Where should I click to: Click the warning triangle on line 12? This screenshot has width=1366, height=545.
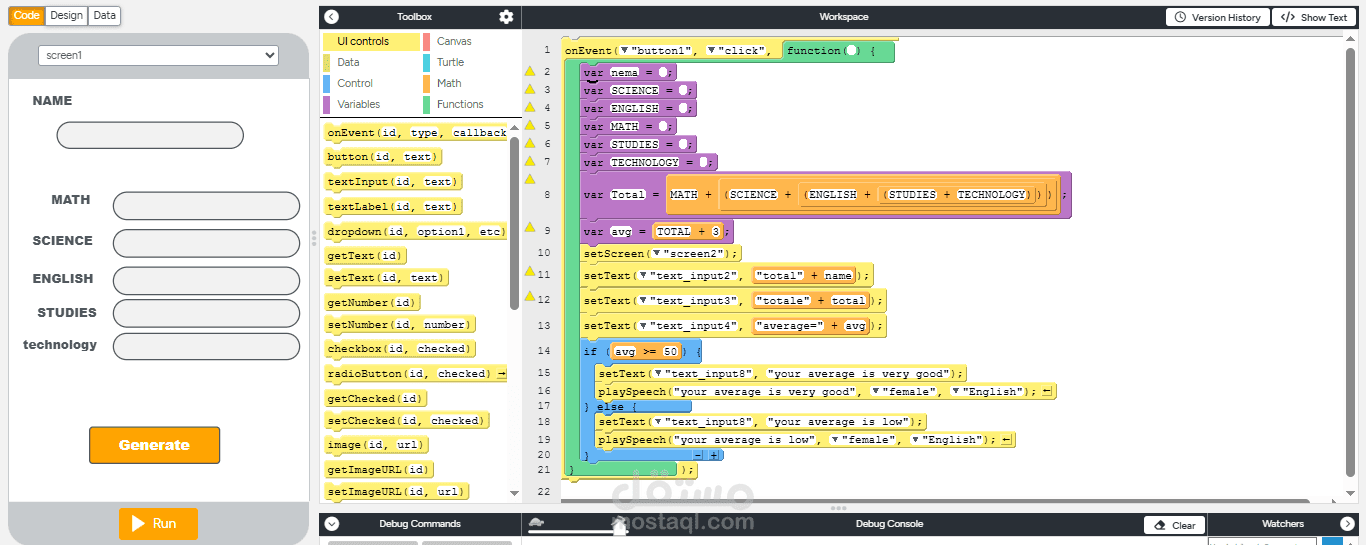pyautogui.click(x=531, y=296)
